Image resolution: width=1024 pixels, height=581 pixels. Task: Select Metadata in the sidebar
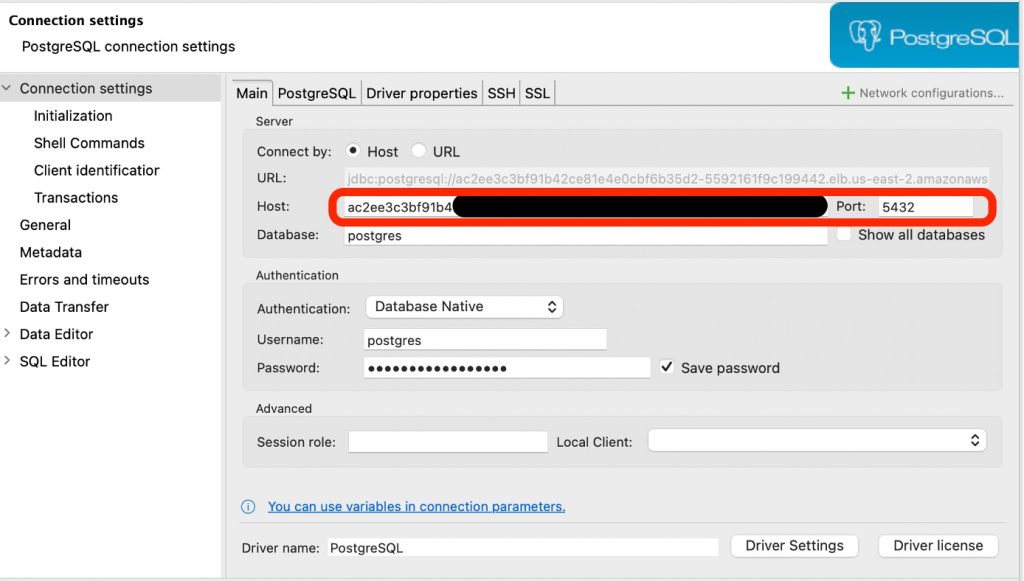[51, 253]
